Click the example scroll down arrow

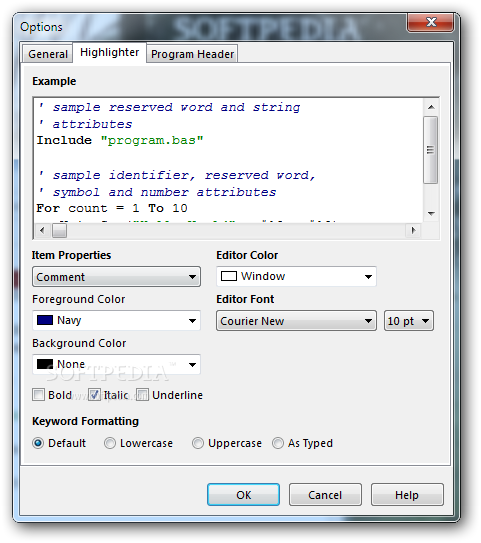[x=431, y=213]
